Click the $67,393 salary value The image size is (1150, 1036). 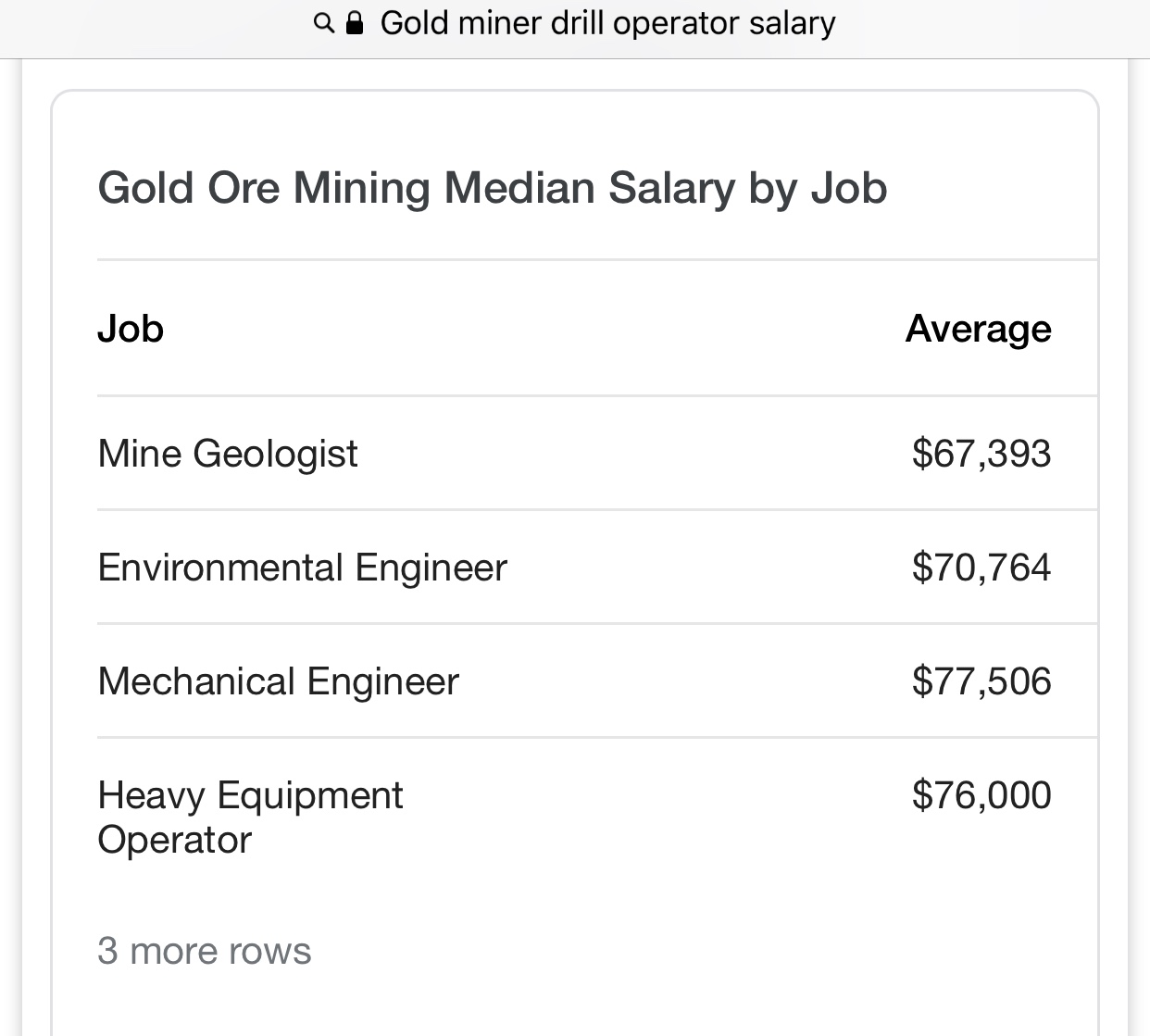[x=981, y=454]
